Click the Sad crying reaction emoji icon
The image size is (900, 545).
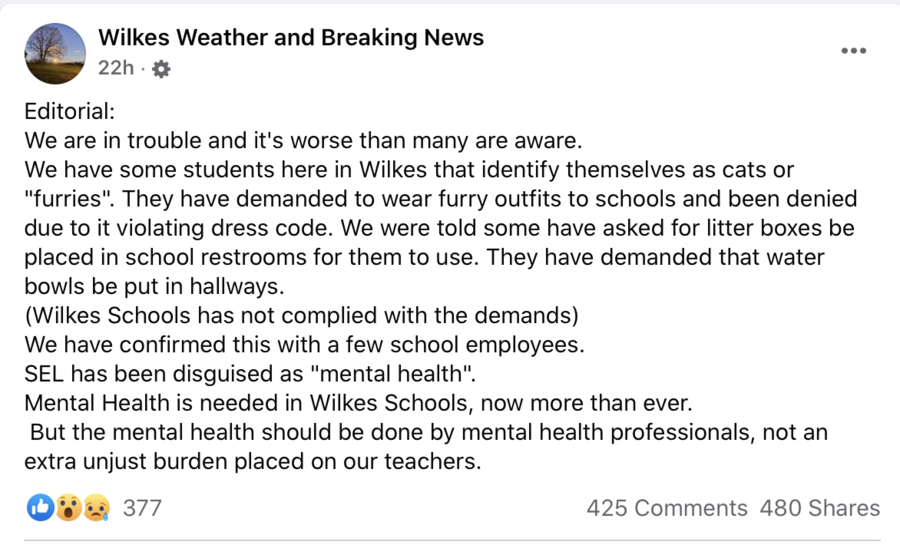pyautogui.click(x=96, y=508)
